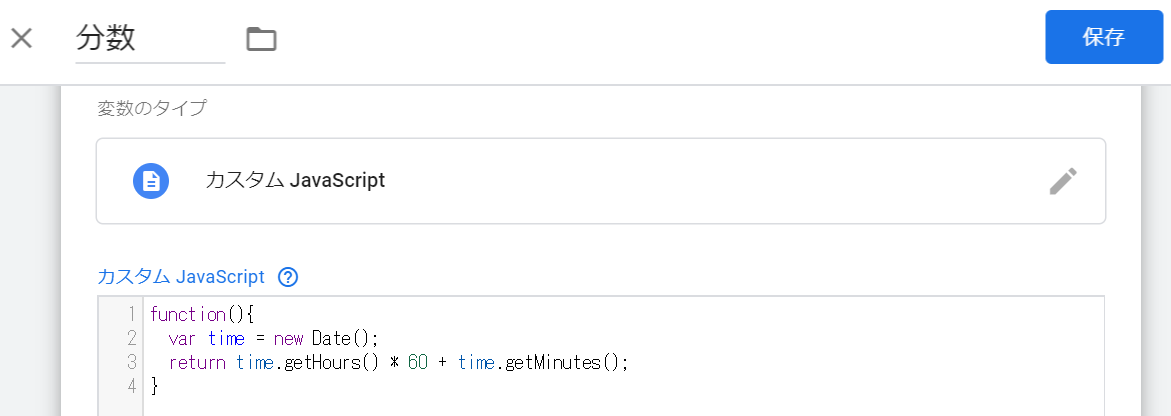This screenshot has width=1171, height=416.
Task: Click the variable name field 分数
Action: 150,39
